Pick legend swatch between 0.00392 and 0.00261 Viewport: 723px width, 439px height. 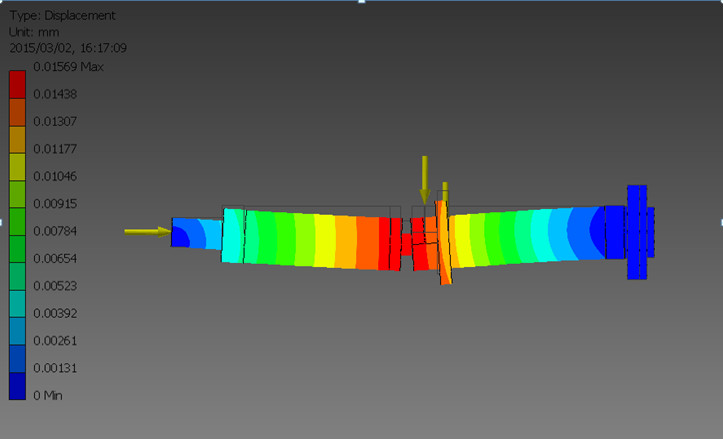[x=17, y=331]
